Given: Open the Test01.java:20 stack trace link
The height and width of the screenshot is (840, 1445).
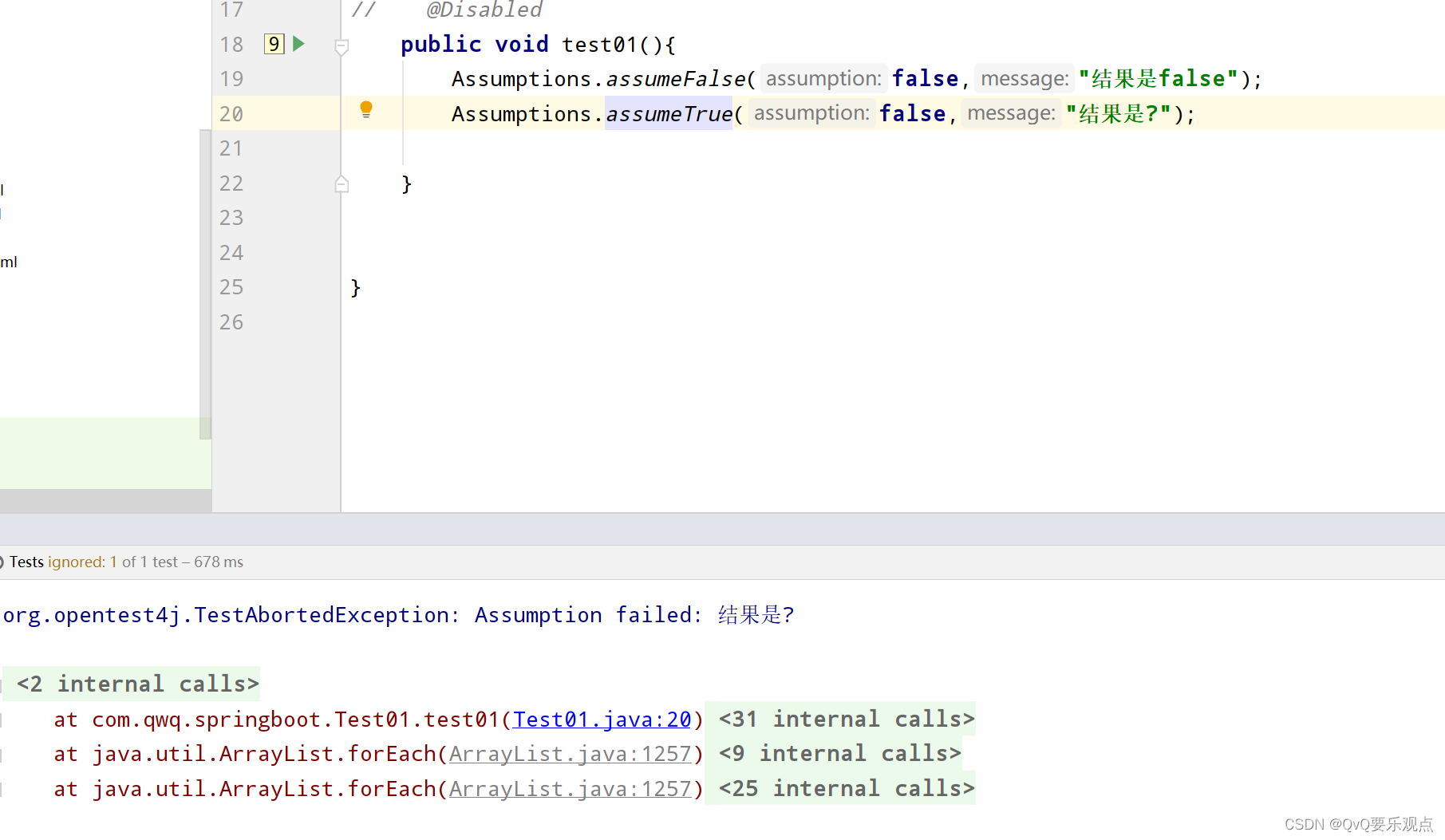Looking at the screenshot, I should pos(602,720).
